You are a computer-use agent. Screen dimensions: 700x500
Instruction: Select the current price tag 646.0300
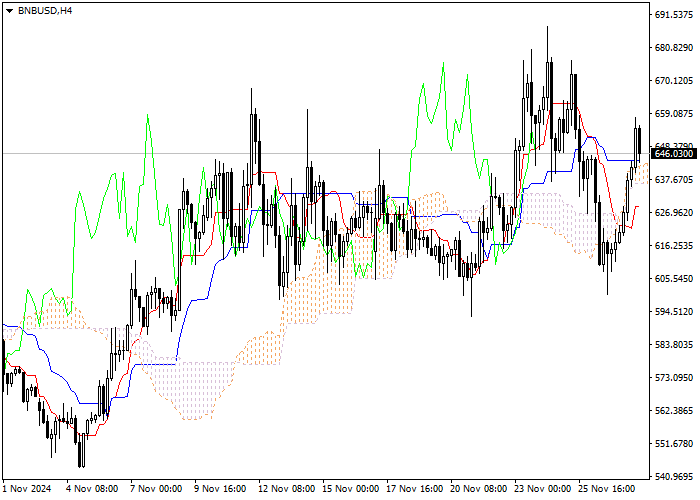674,154
